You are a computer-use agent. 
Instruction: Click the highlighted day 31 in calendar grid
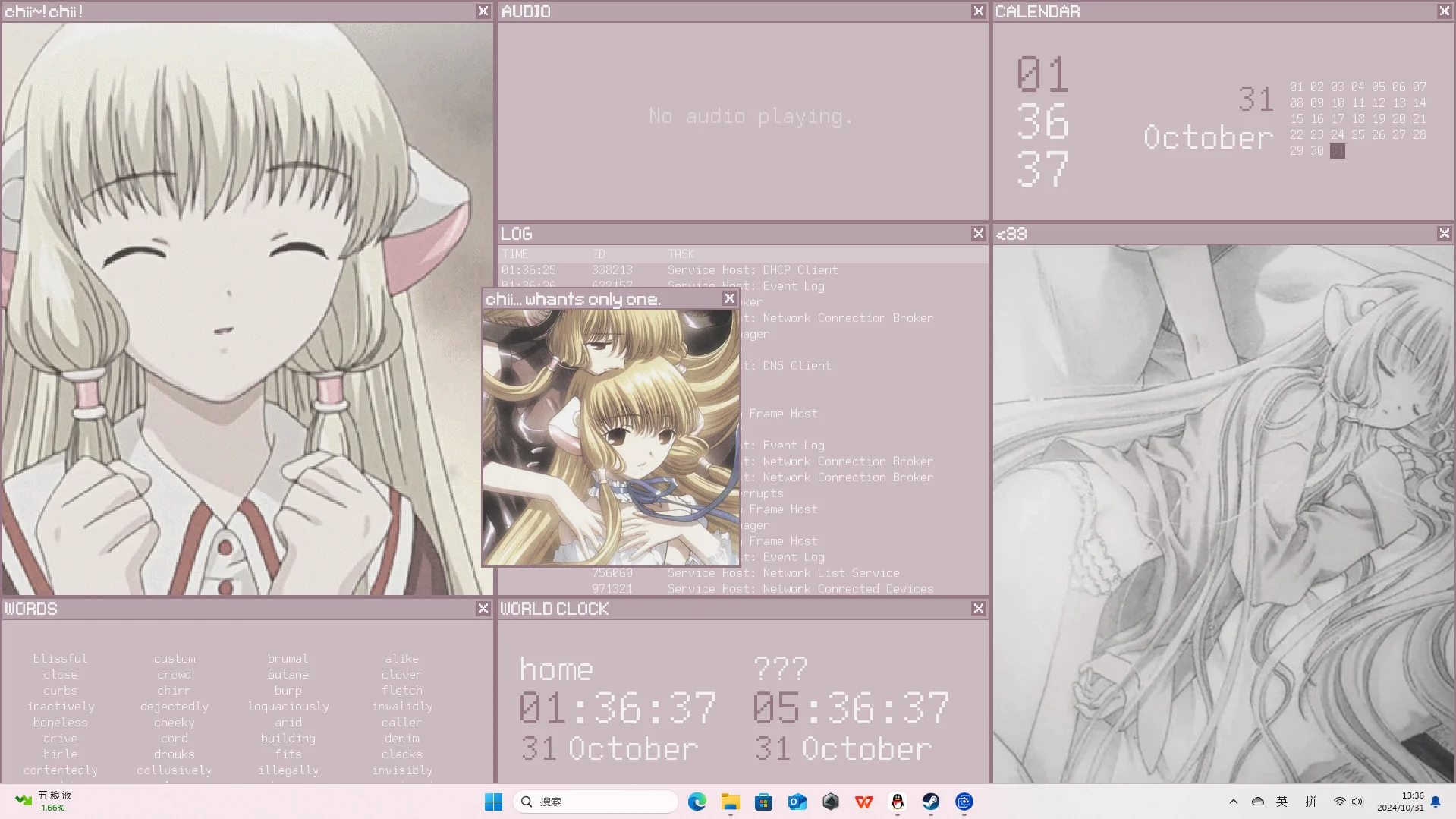[x=1338, y=151]
